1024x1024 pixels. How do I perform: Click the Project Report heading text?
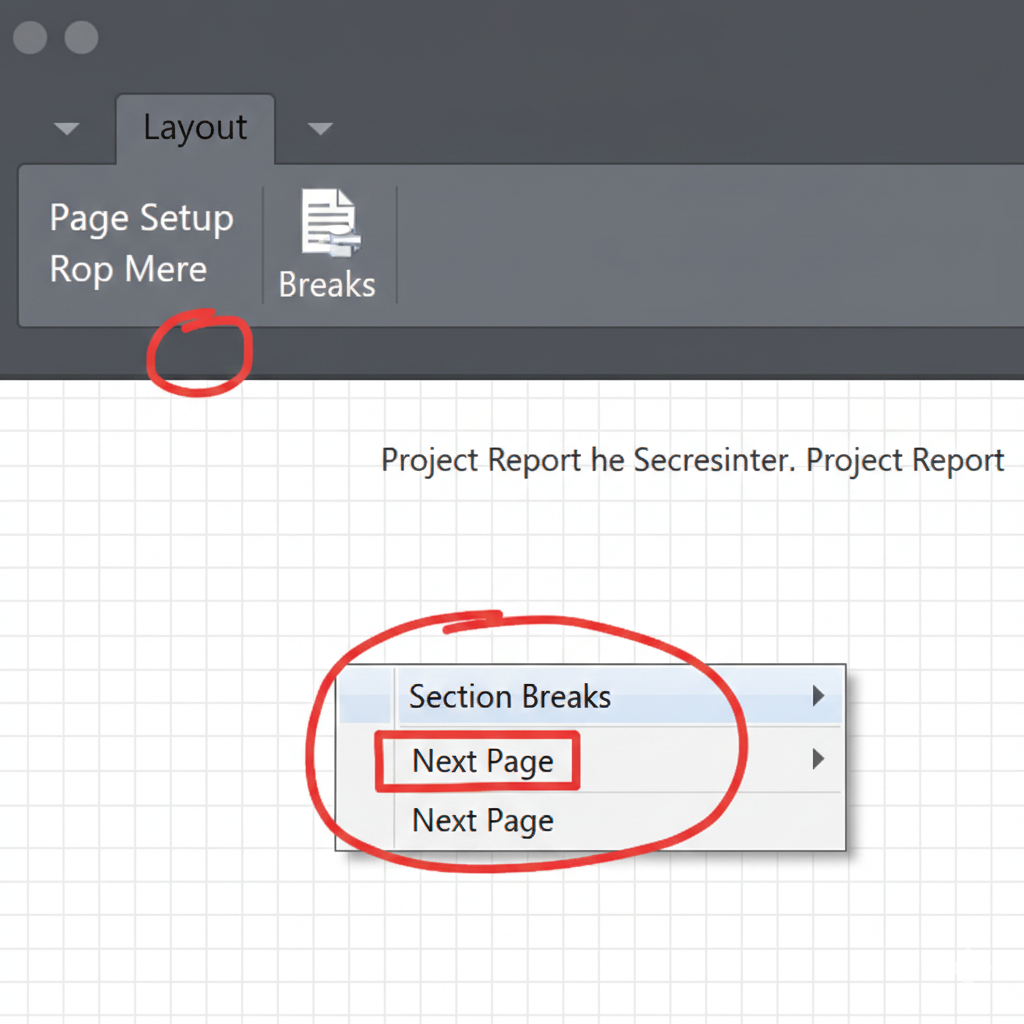(x=692, y=460)
